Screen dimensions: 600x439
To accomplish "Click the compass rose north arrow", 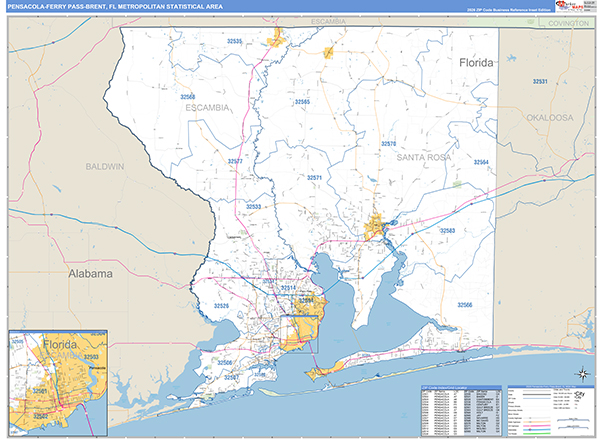I will pyautogui.click(x=580, y=375).
